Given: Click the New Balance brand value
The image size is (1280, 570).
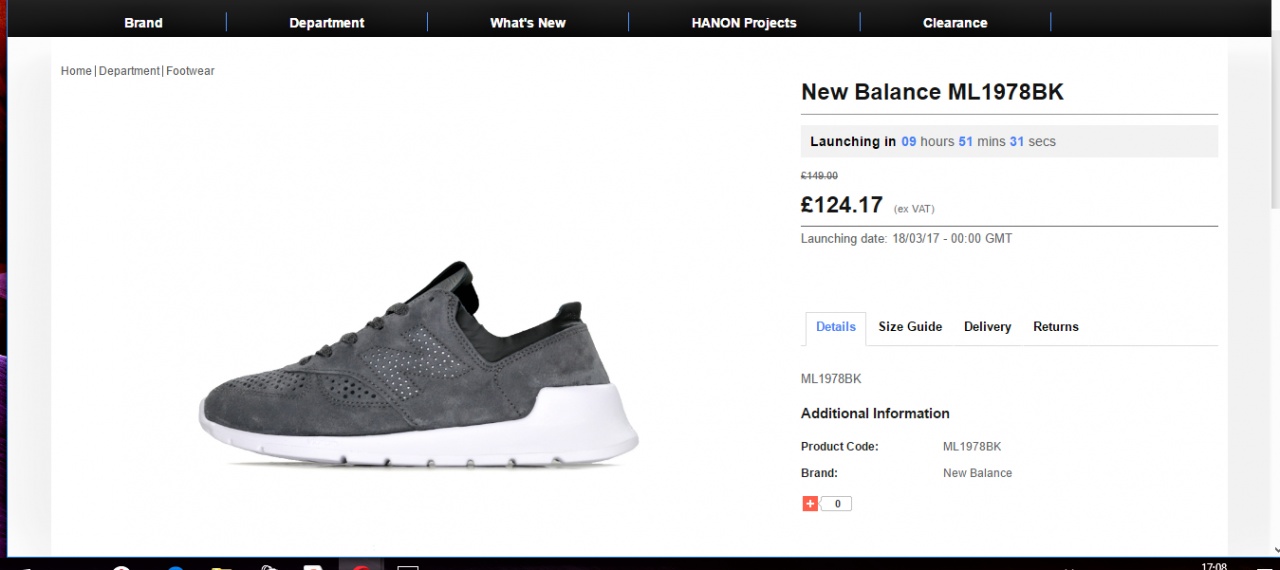Looking at the screenshot, I should (x=977, y=473).
